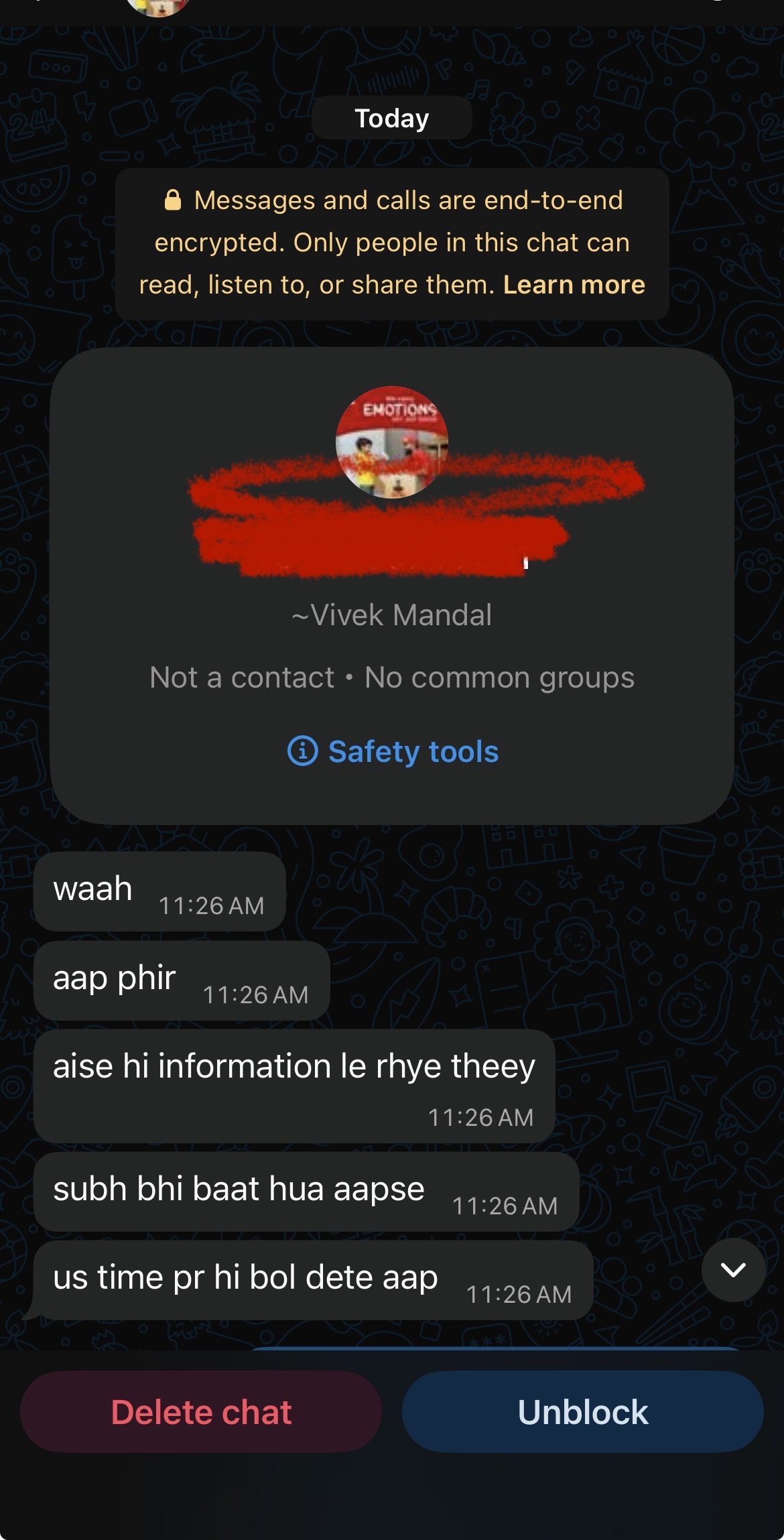Tap the Safety tools link
This screenshot has height=1540, width=784.
pyautogui.click(x=413, y=751)
